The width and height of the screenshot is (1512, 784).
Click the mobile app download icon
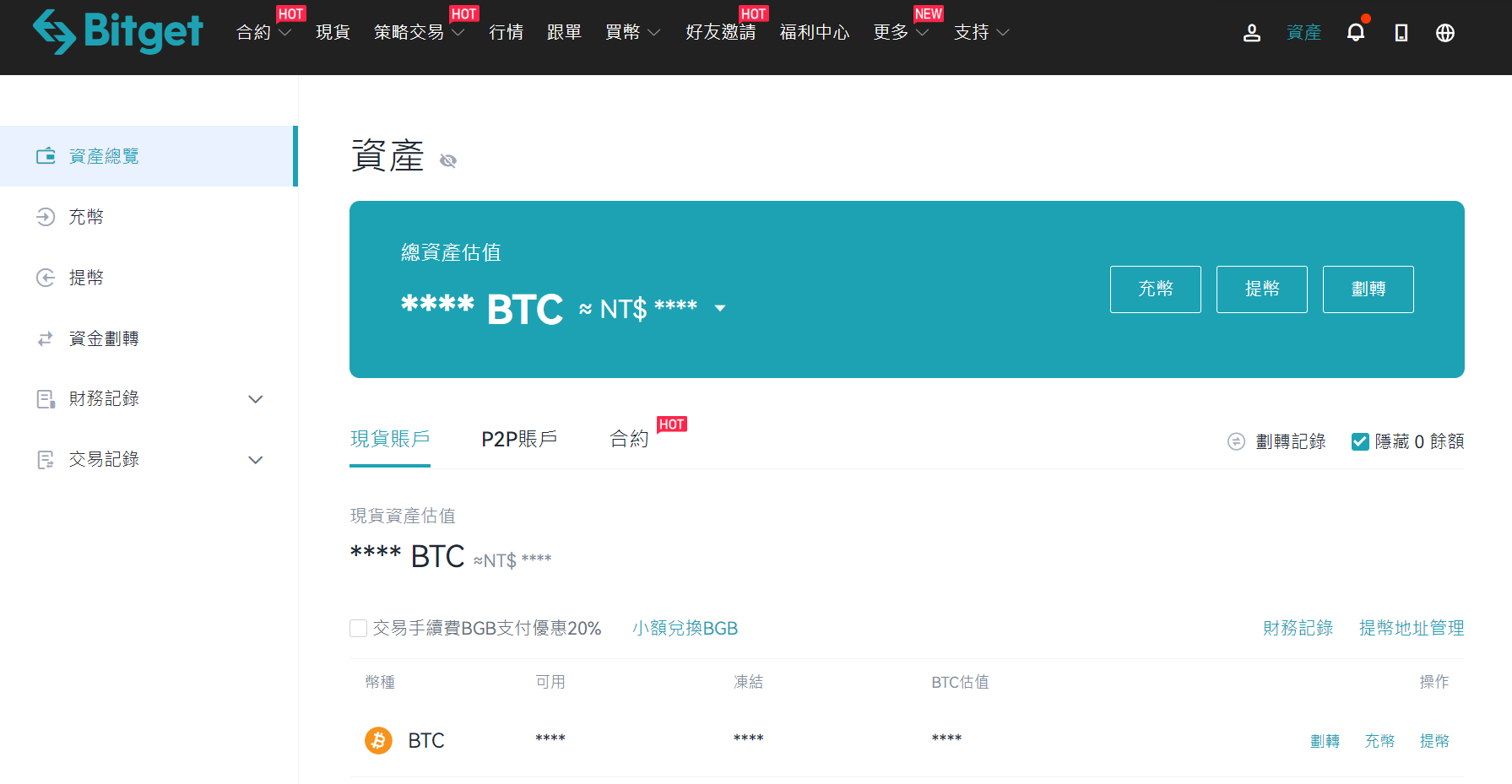1401,33
